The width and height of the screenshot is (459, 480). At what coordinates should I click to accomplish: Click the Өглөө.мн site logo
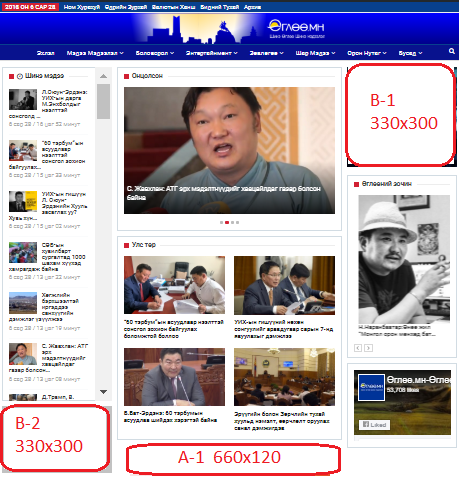pyautogui.click(x=296, y=29)
